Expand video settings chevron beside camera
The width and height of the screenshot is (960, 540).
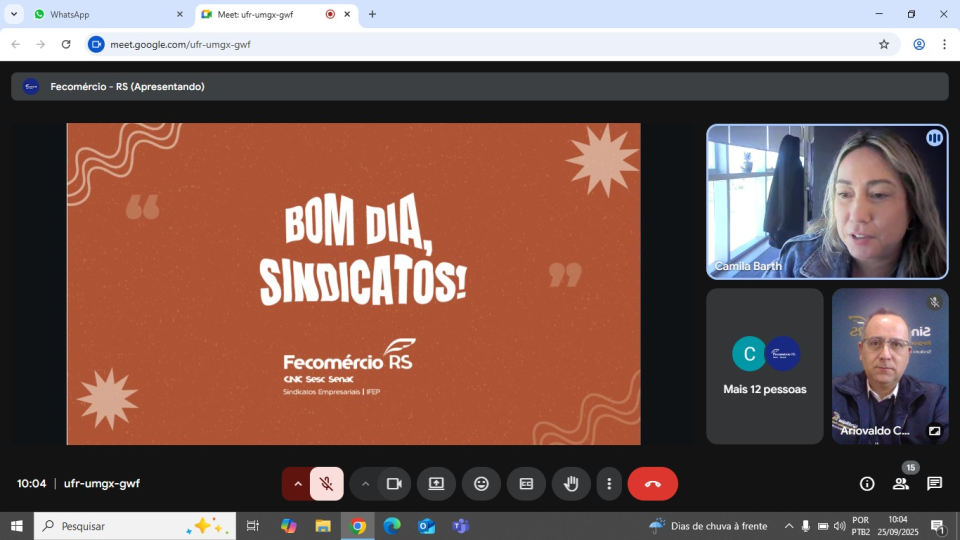pyautogui.click(x=365, y=484)
